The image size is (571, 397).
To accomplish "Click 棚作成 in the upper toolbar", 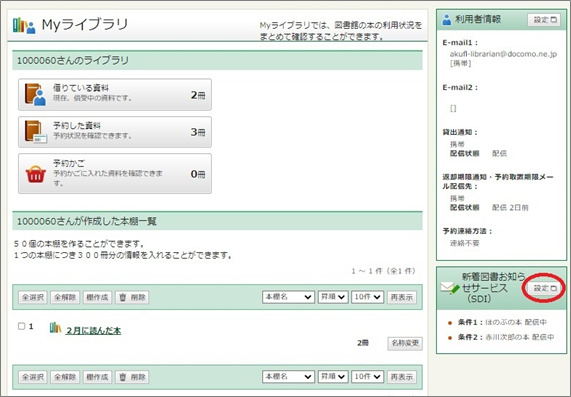I will [97, 297].
